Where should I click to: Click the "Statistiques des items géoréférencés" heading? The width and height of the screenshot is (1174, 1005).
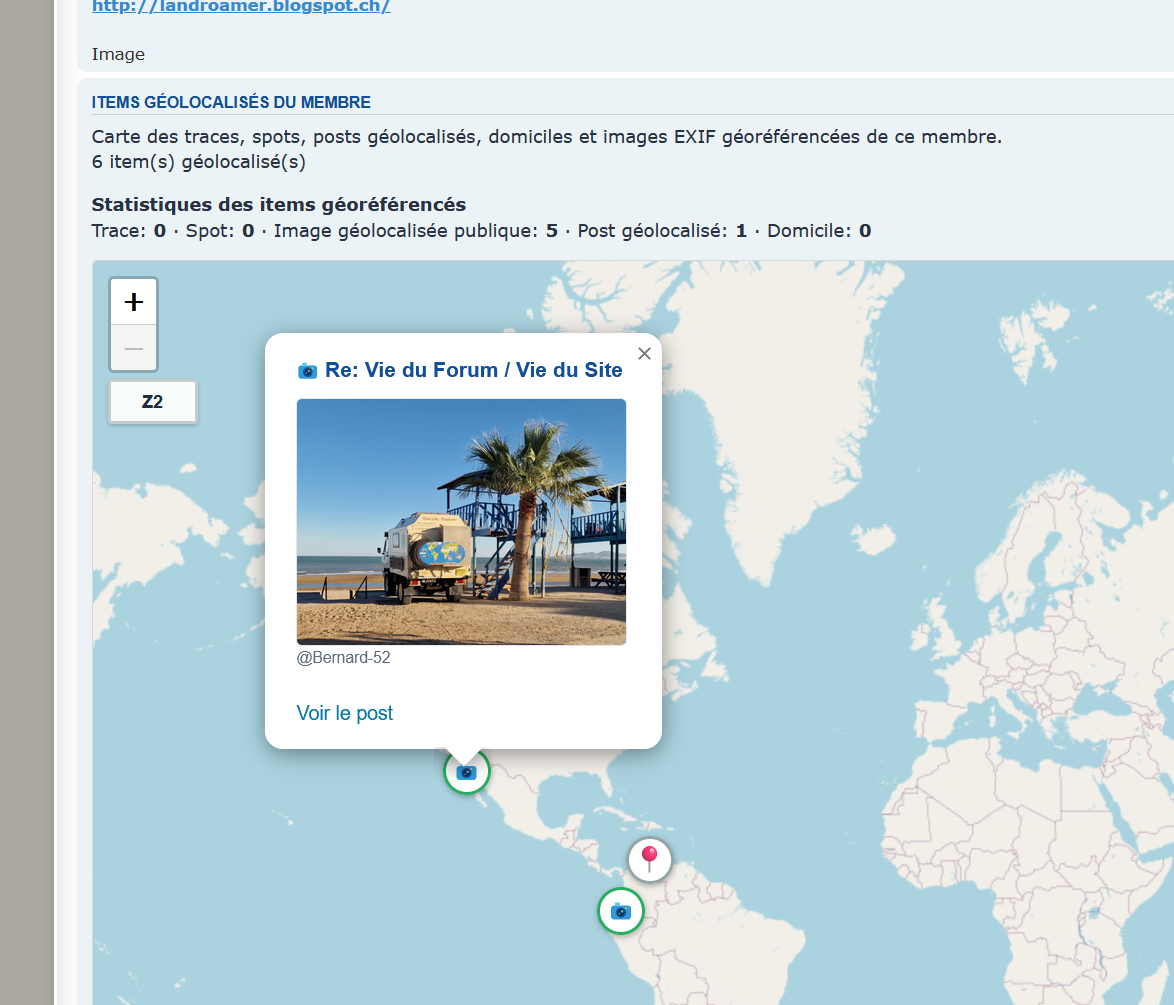pos(278,205)
